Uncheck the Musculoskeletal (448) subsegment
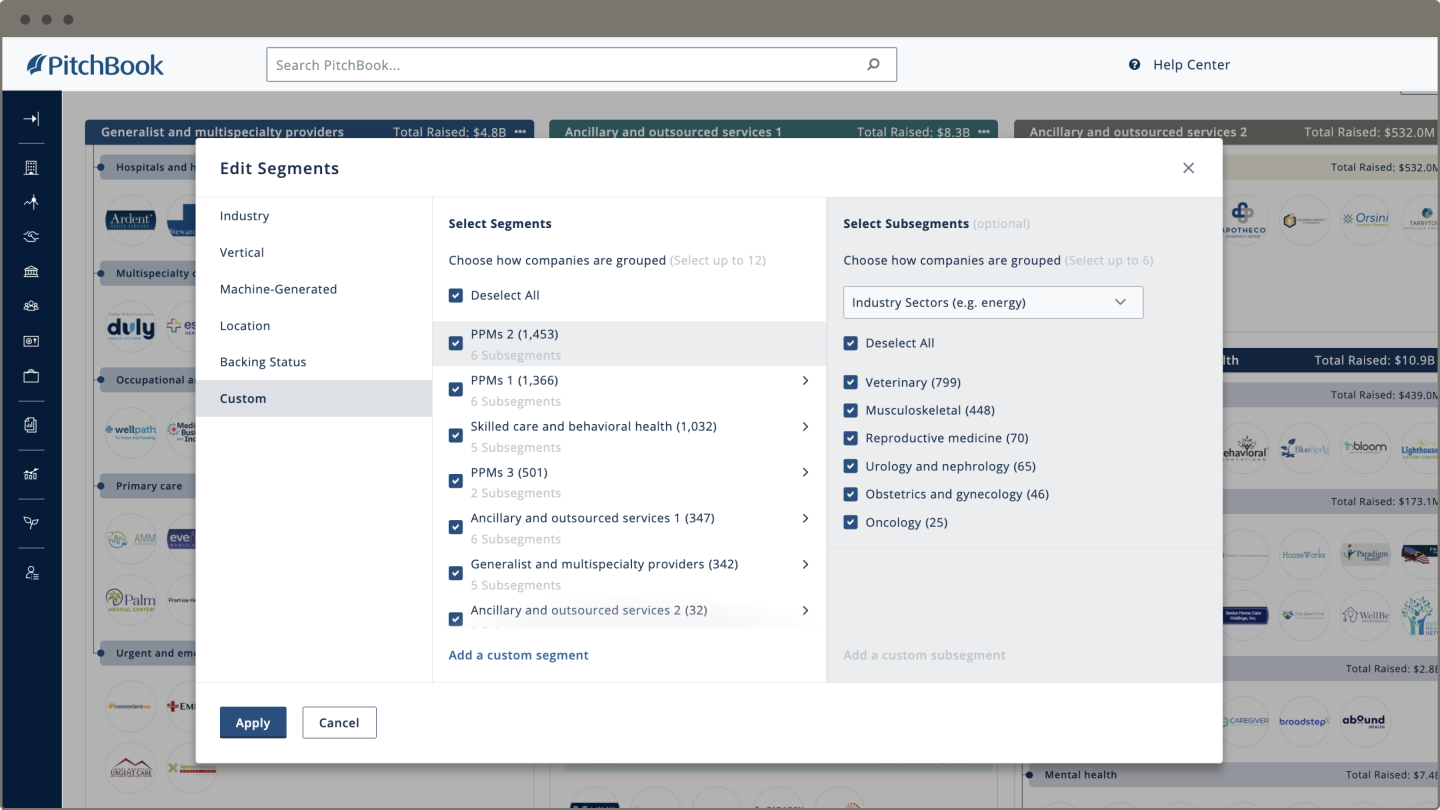The height and width of the screenshot is (810, 1440). 851,410
